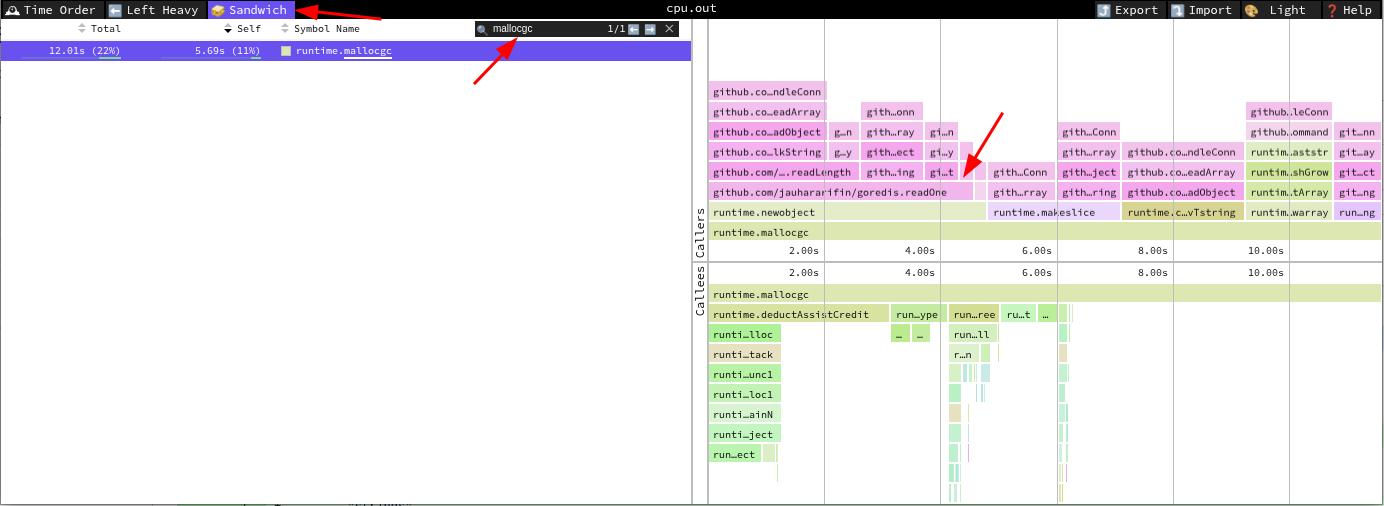The image size is (1384, 506).
Task: Go to next search result arrow
Action: point(650,29)
